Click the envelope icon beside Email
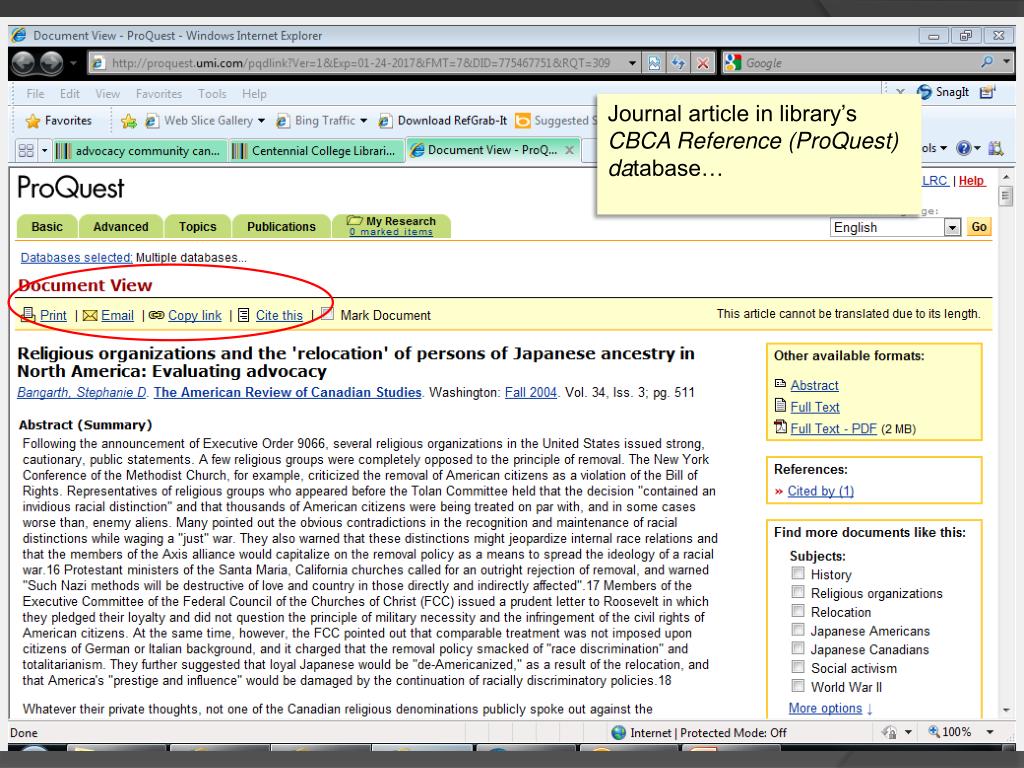The image size is (1024, 768). point(90,315)
